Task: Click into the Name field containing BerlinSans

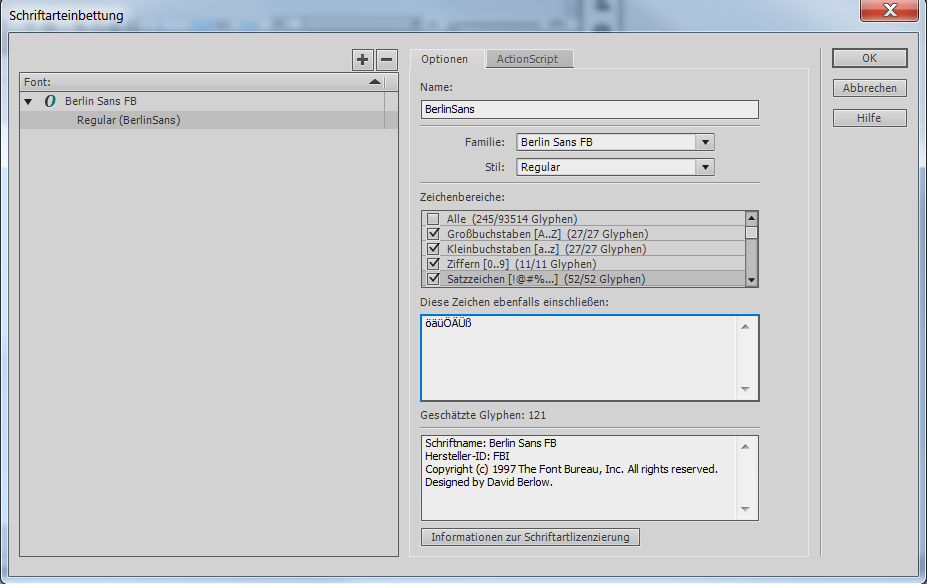Action: click(589, 109)
